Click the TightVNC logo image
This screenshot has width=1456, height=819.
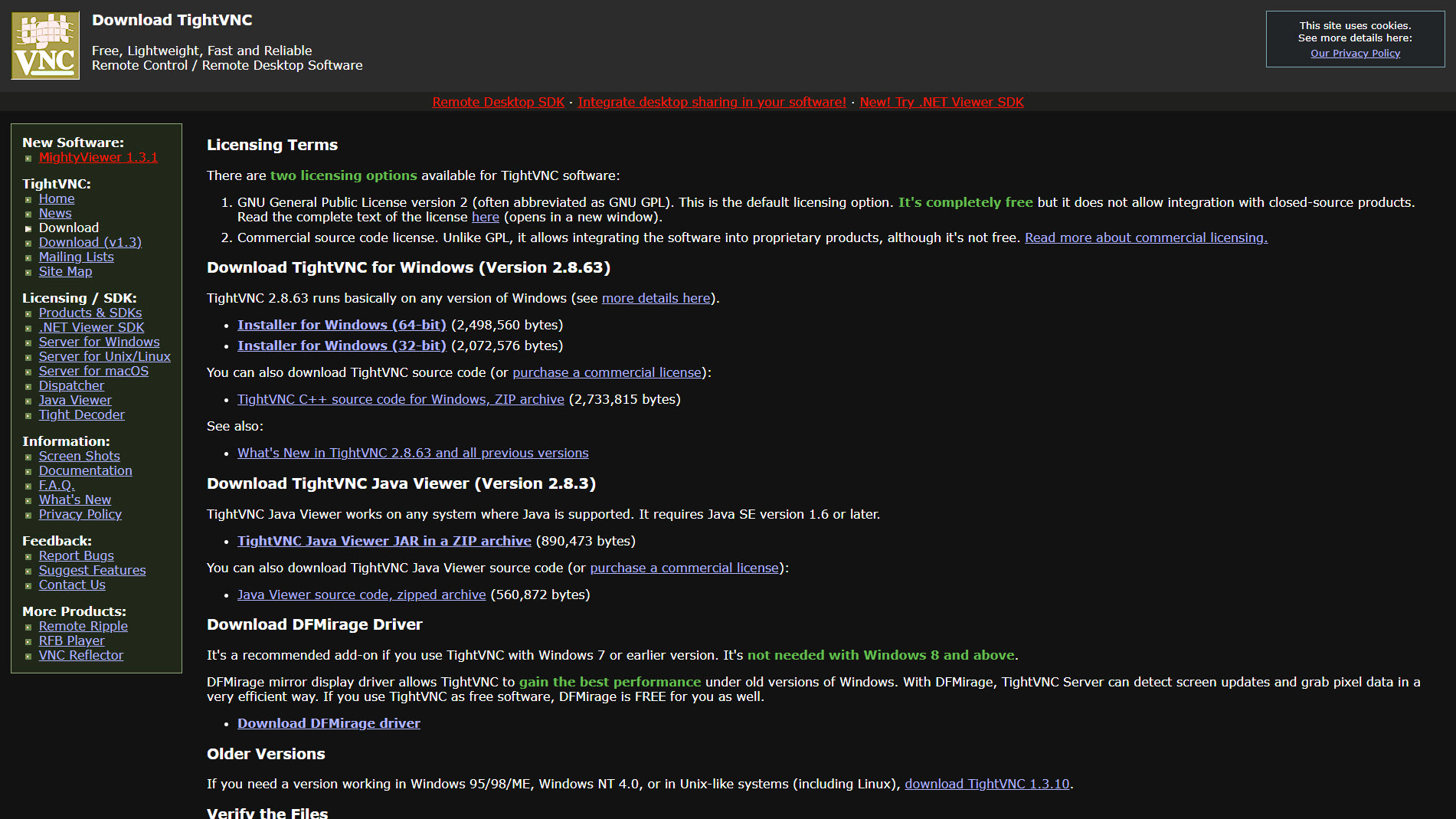[45, 45]
